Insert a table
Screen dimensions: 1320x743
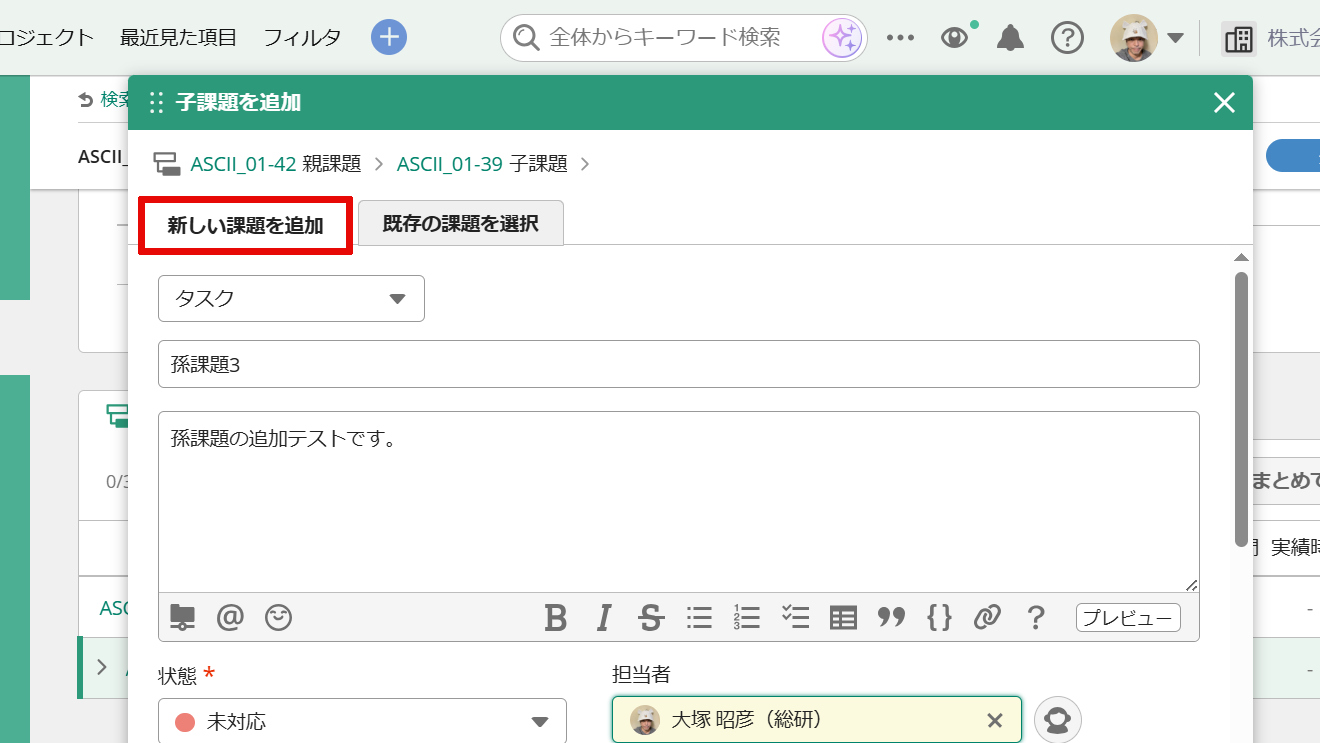(x=843, y=618)
